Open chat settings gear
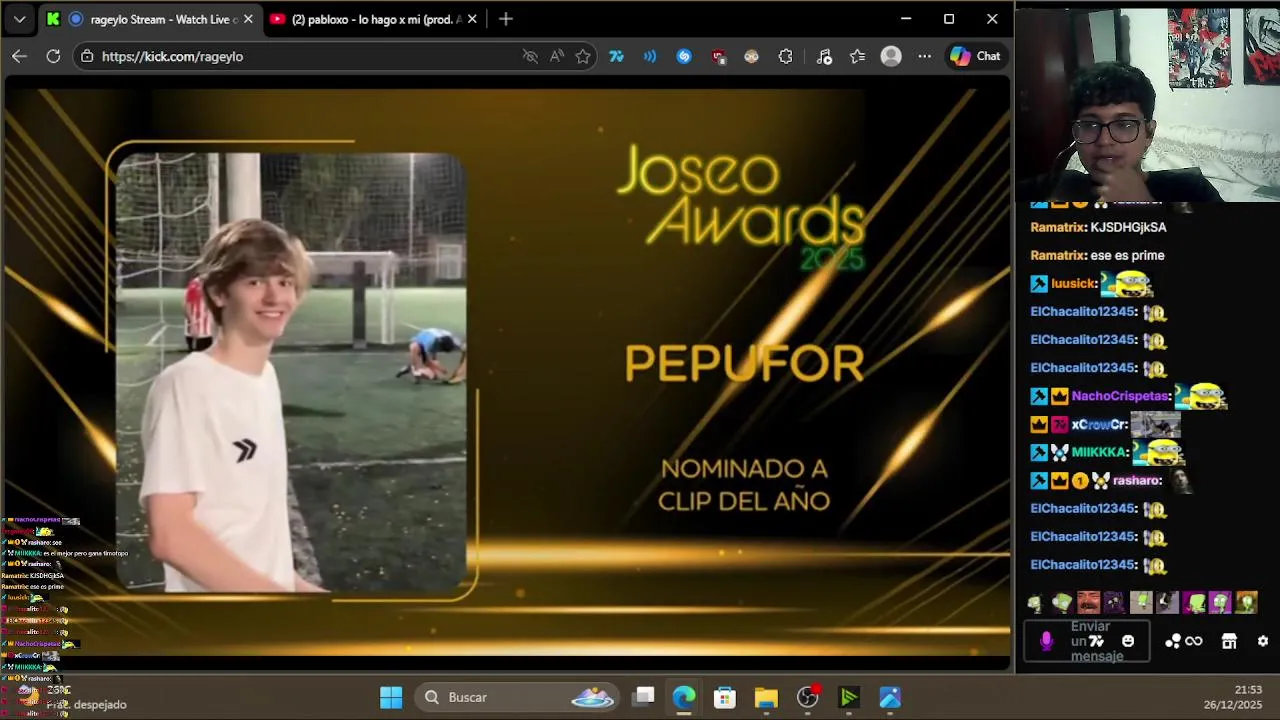The width and height of the screenshot is (1280, 720). [x=1263, y=641]
